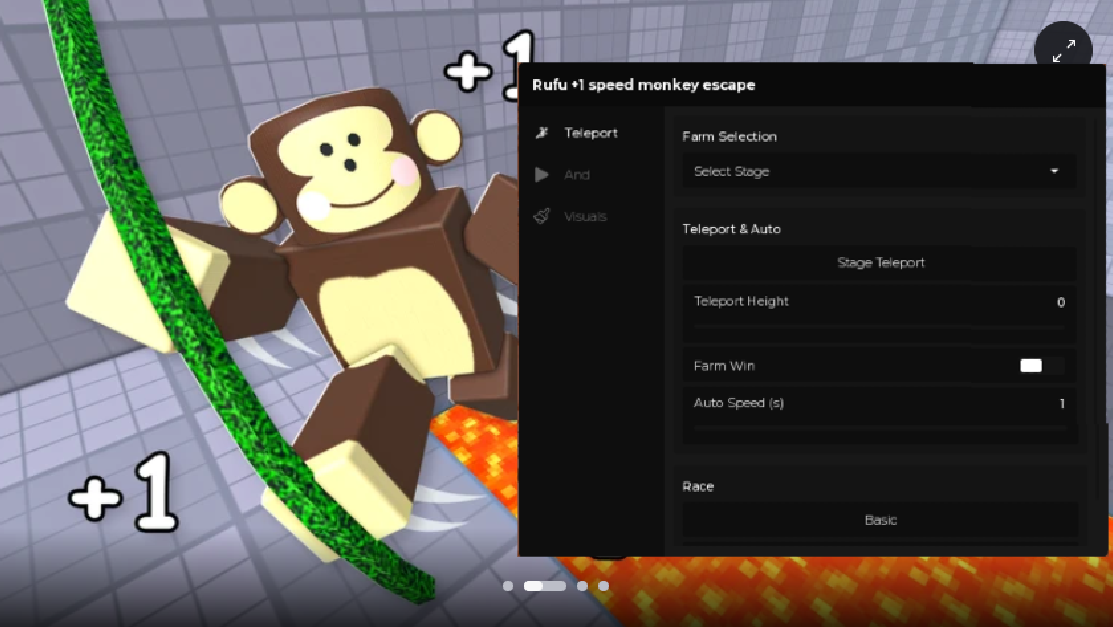Click the Farm Win label
This screenshot has height=627, width=1113.
[724, 366]
